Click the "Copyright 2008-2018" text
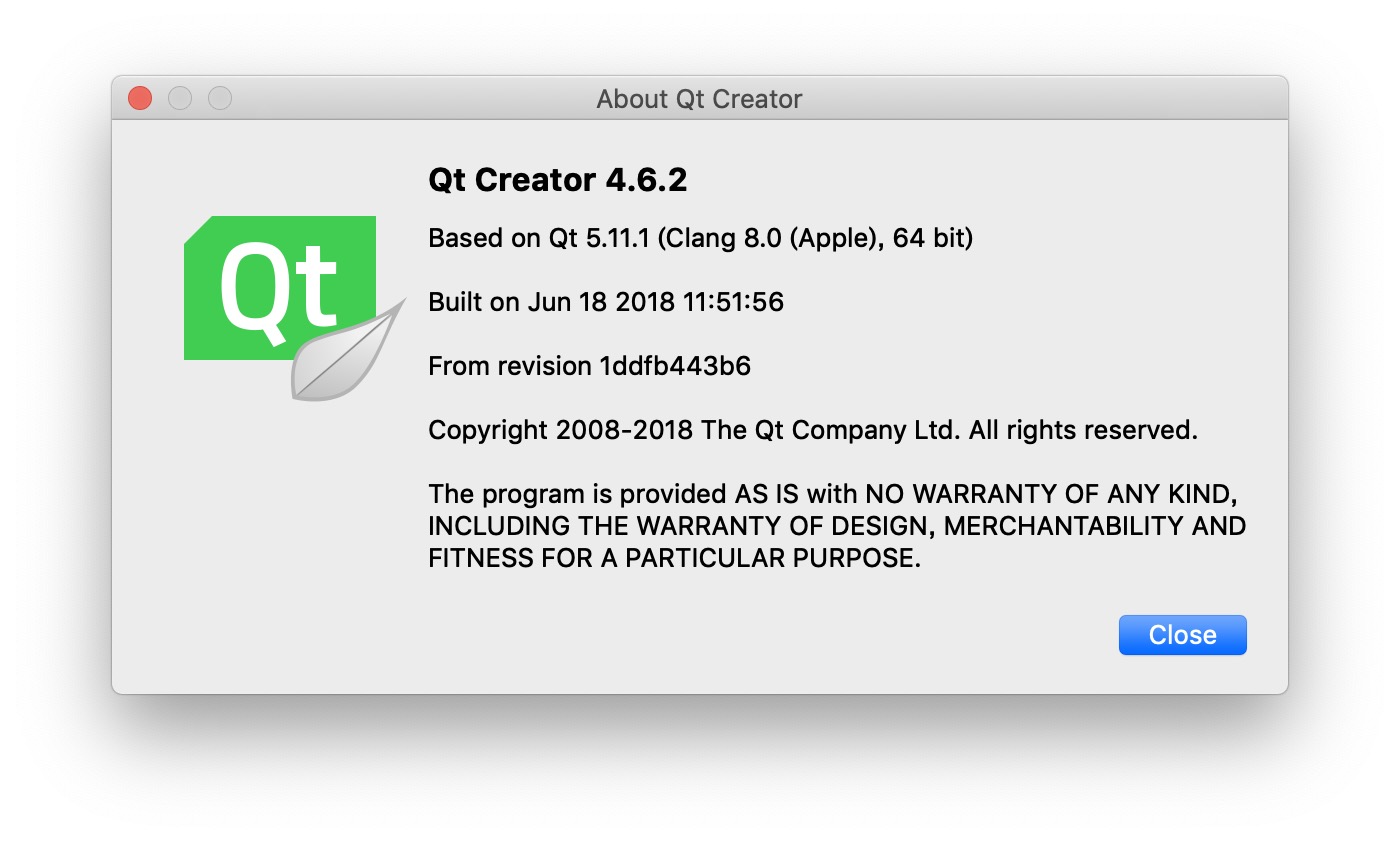The width and height of the screenshot is (1400, 842). (x=560, y=431)
